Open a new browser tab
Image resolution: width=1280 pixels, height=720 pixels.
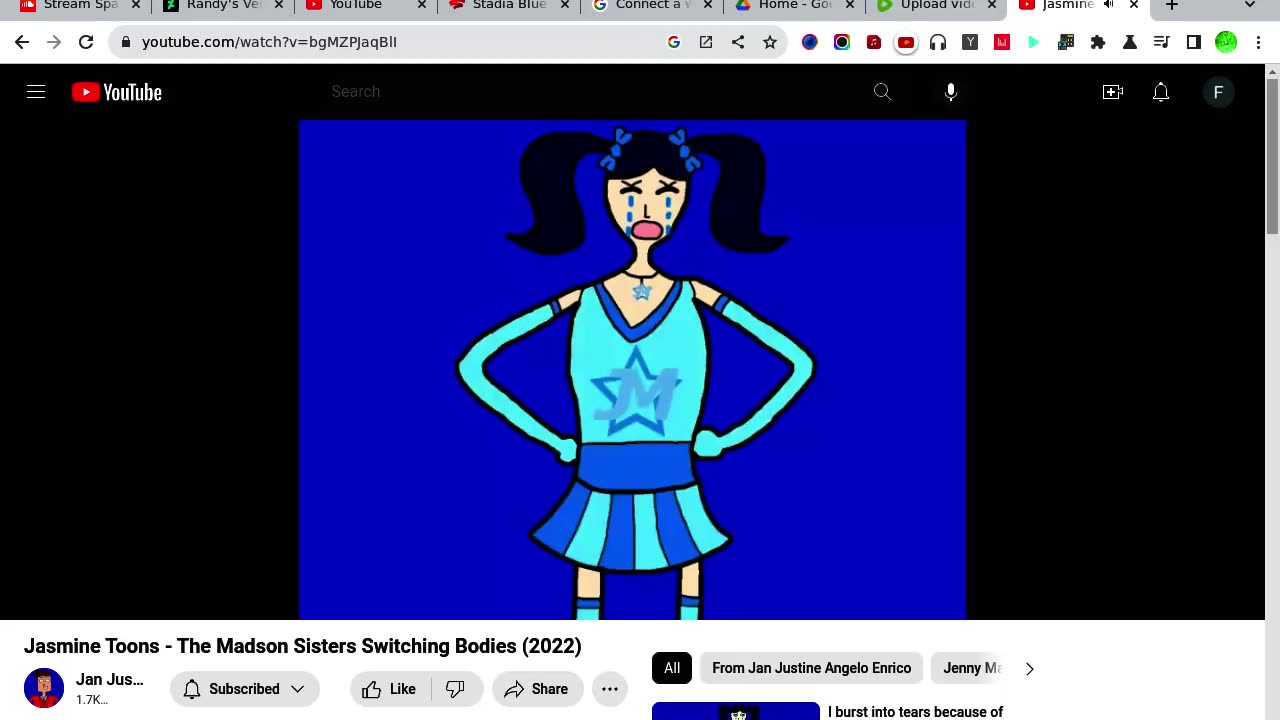[1171, 5]
